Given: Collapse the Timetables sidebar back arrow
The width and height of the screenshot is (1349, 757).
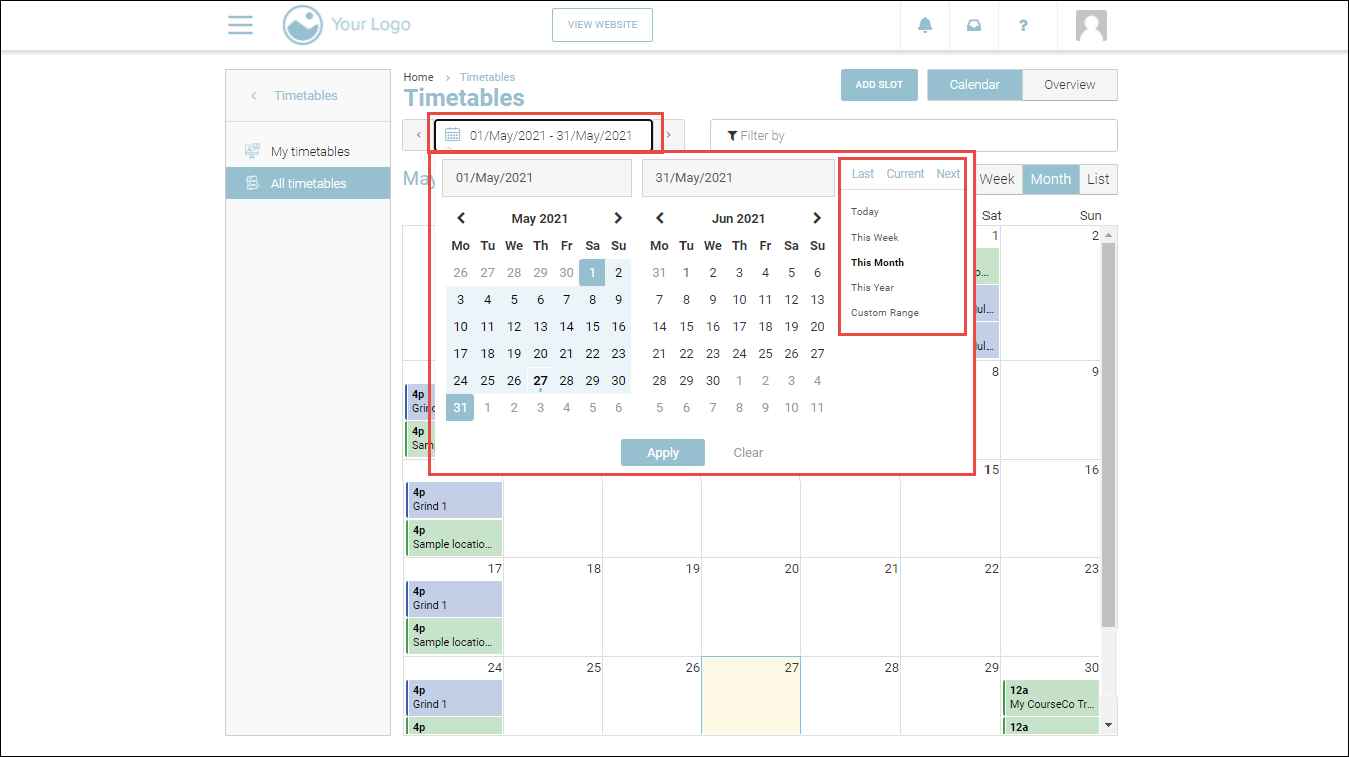Looking at the screenshot, I should (254, 96).
